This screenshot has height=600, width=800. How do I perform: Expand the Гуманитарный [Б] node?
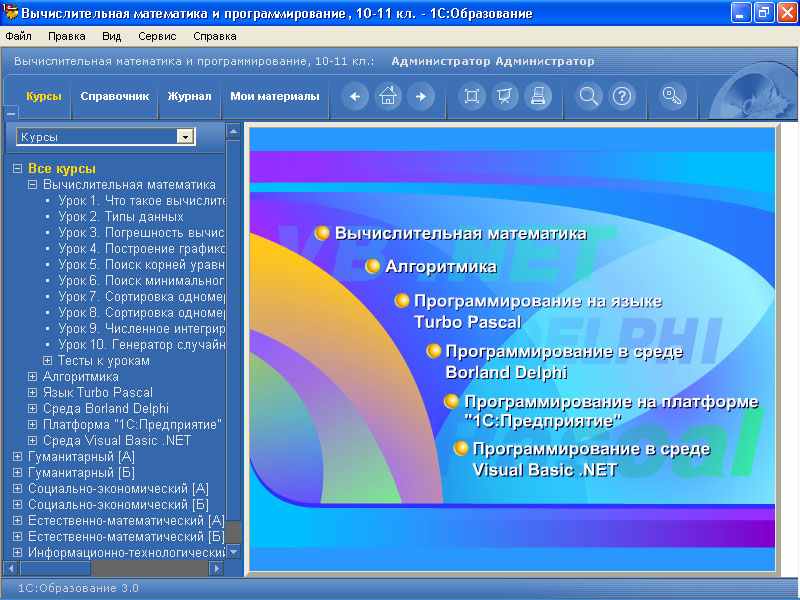tap(18, 472)
